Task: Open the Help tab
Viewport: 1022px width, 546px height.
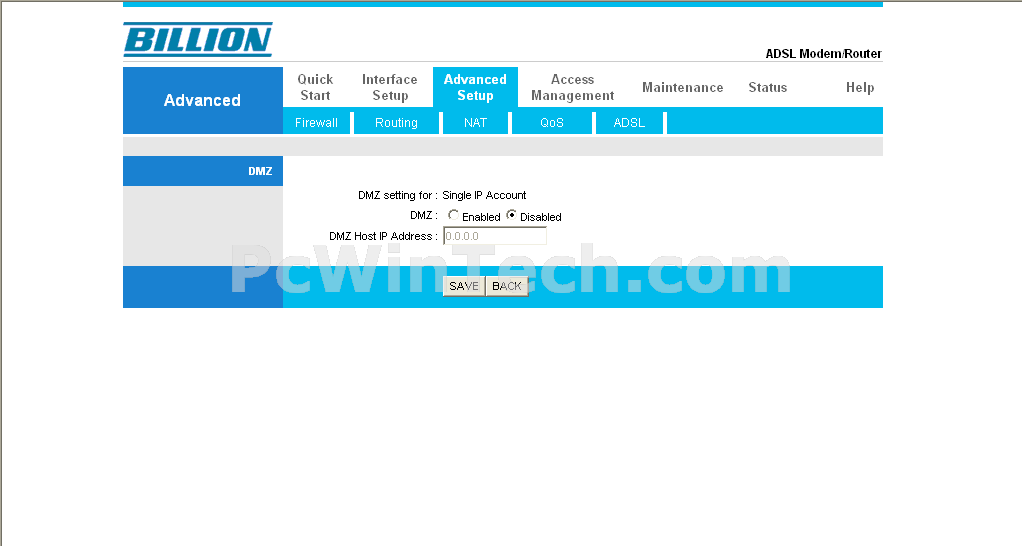Action: 860,87
